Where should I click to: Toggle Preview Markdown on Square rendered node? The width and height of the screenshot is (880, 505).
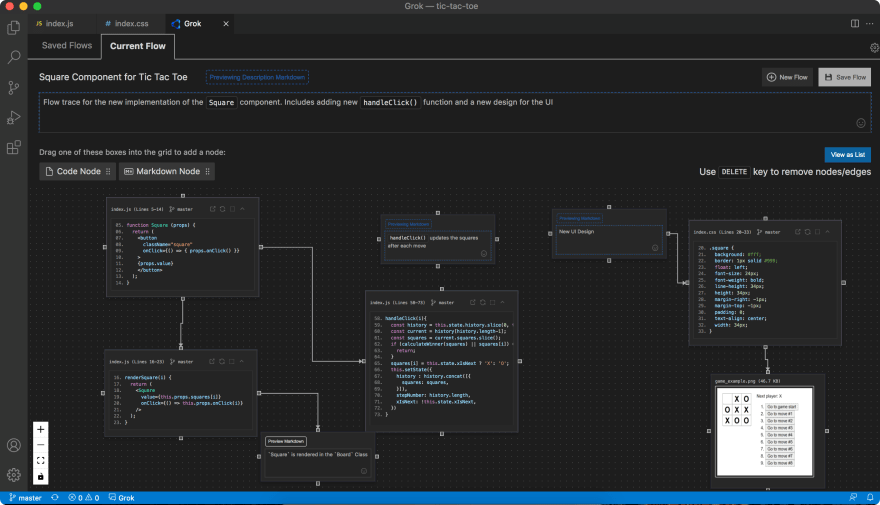pos(286,442)
